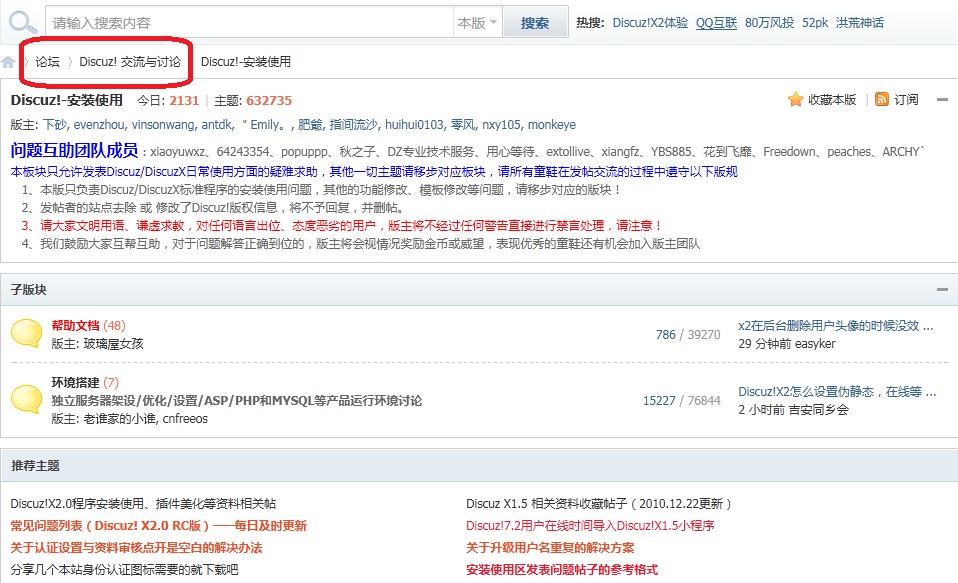The height and width of the screenshot is (583, 958).
Task: Click 订阅 subscribe link
Action: 906,100
